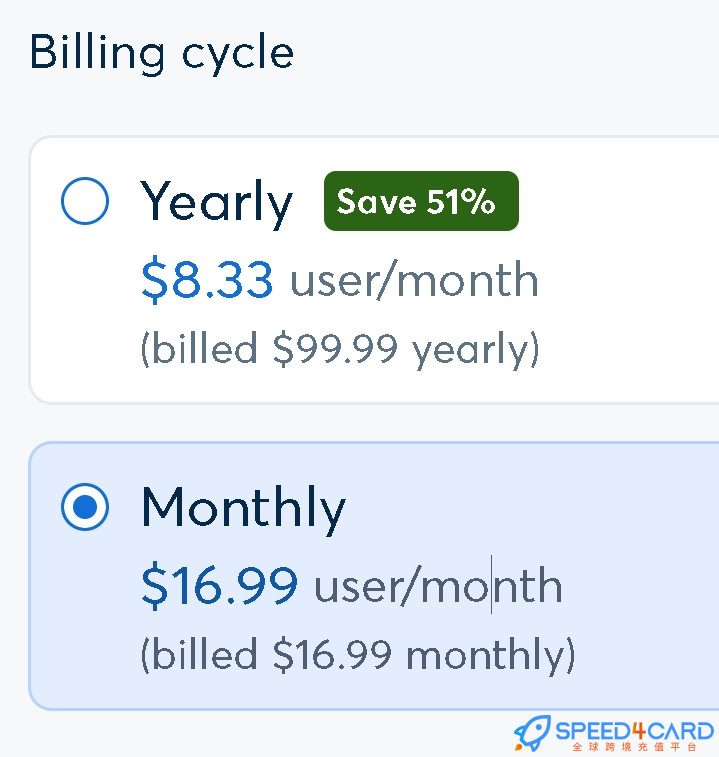719x757 pixels.
Task: Click the $8.33 user/month price
Action: [340, 280]
